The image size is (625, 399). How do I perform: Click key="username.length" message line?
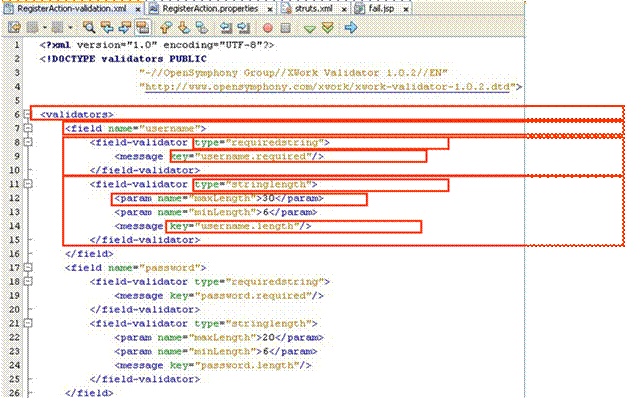213,226
